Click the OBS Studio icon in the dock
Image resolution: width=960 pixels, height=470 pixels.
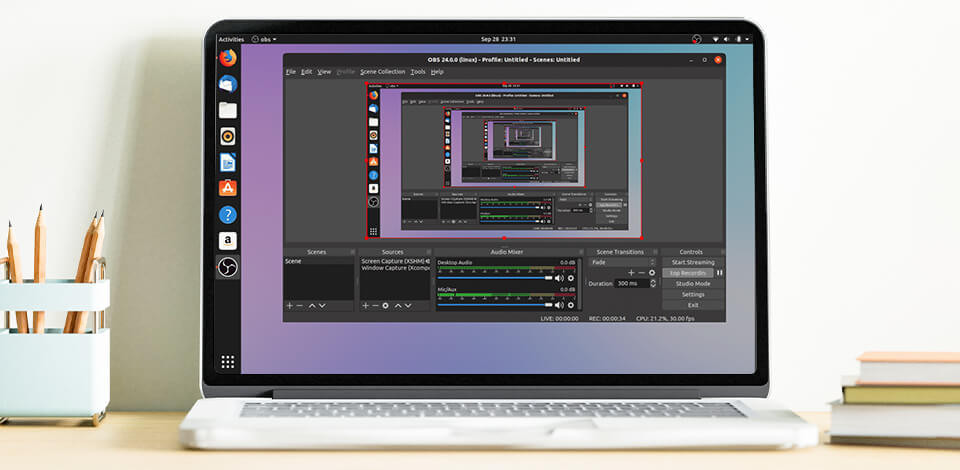coord(228,267)
